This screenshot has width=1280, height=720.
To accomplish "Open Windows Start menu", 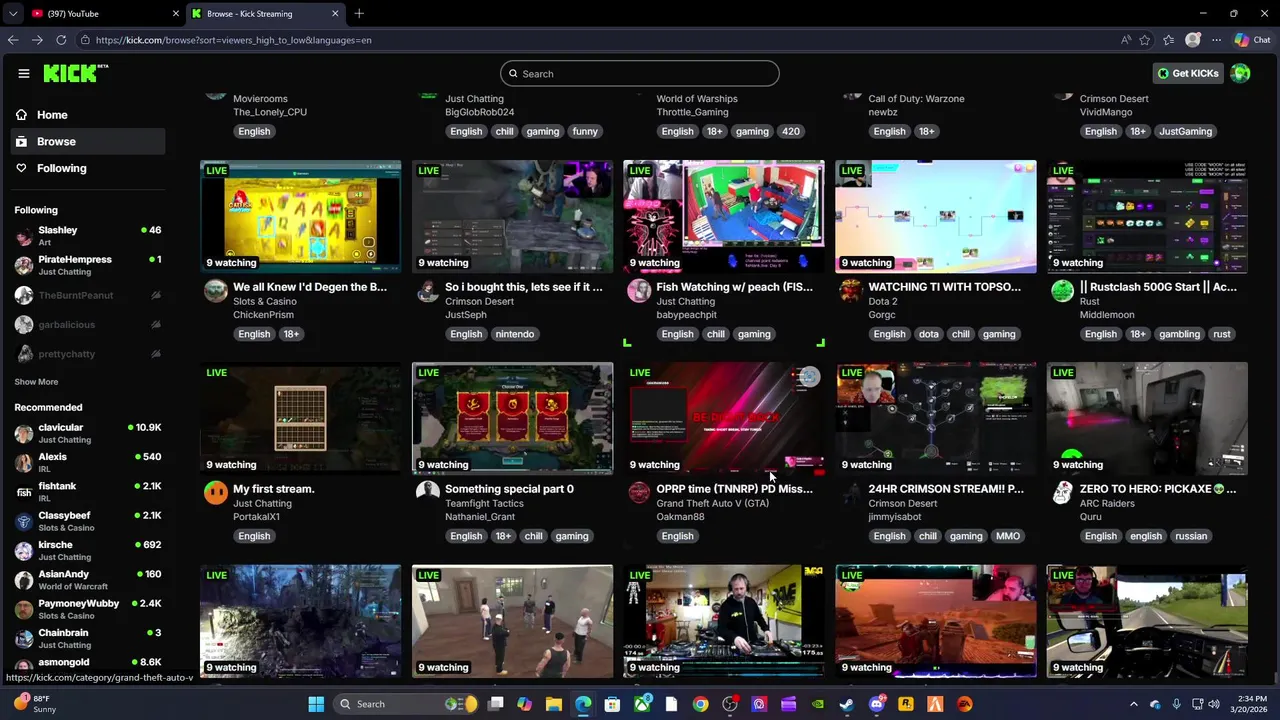I will (316, 704).
